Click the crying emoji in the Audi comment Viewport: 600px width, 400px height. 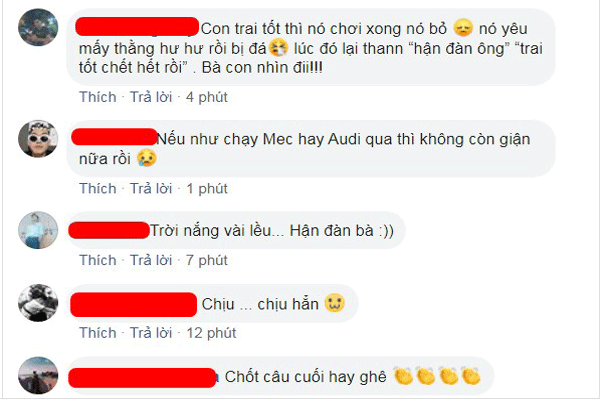click(x=147, y=158)
